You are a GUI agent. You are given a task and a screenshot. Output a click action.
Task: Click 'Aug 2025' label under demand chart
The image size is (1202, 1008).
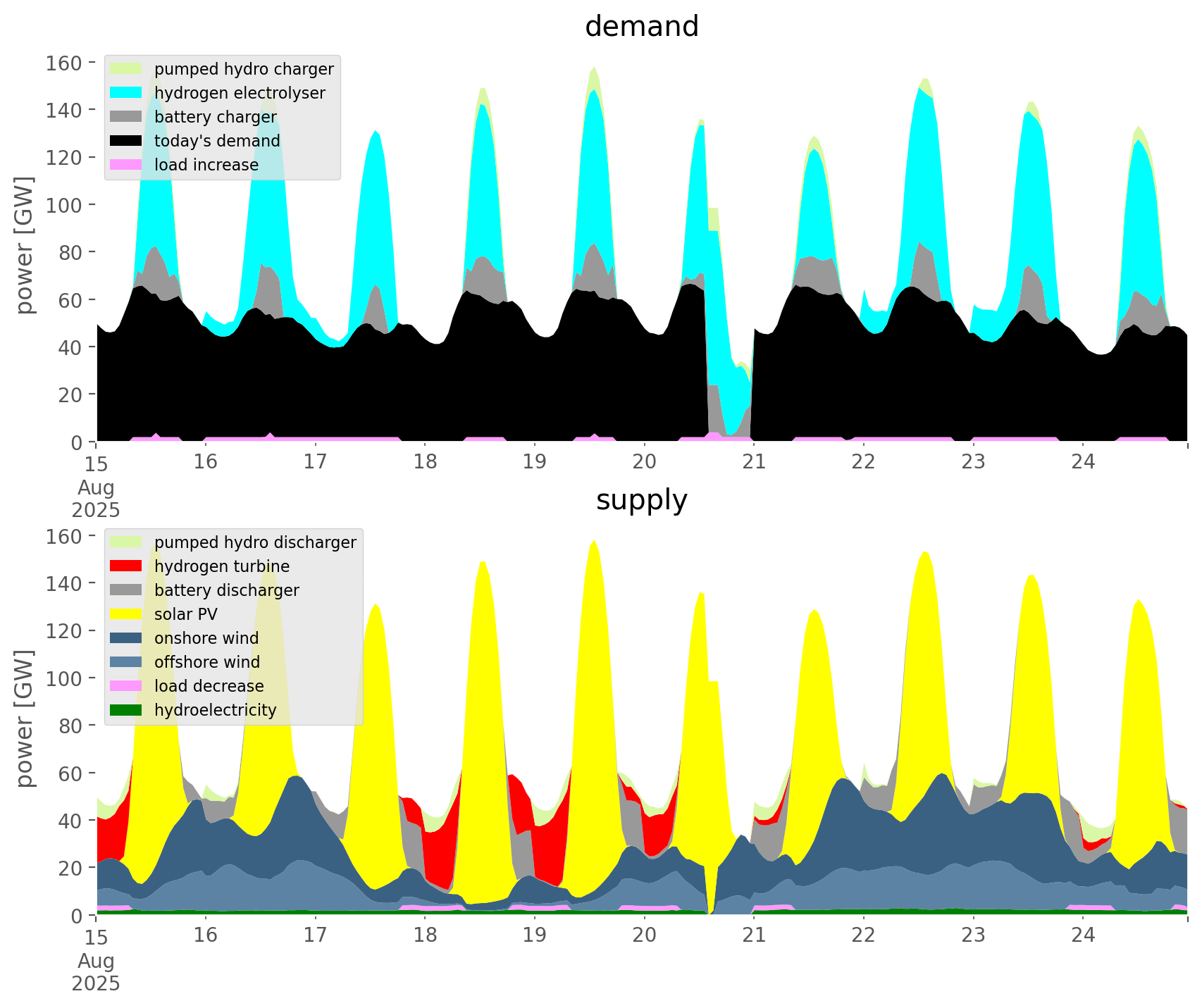tap(96, 499)
